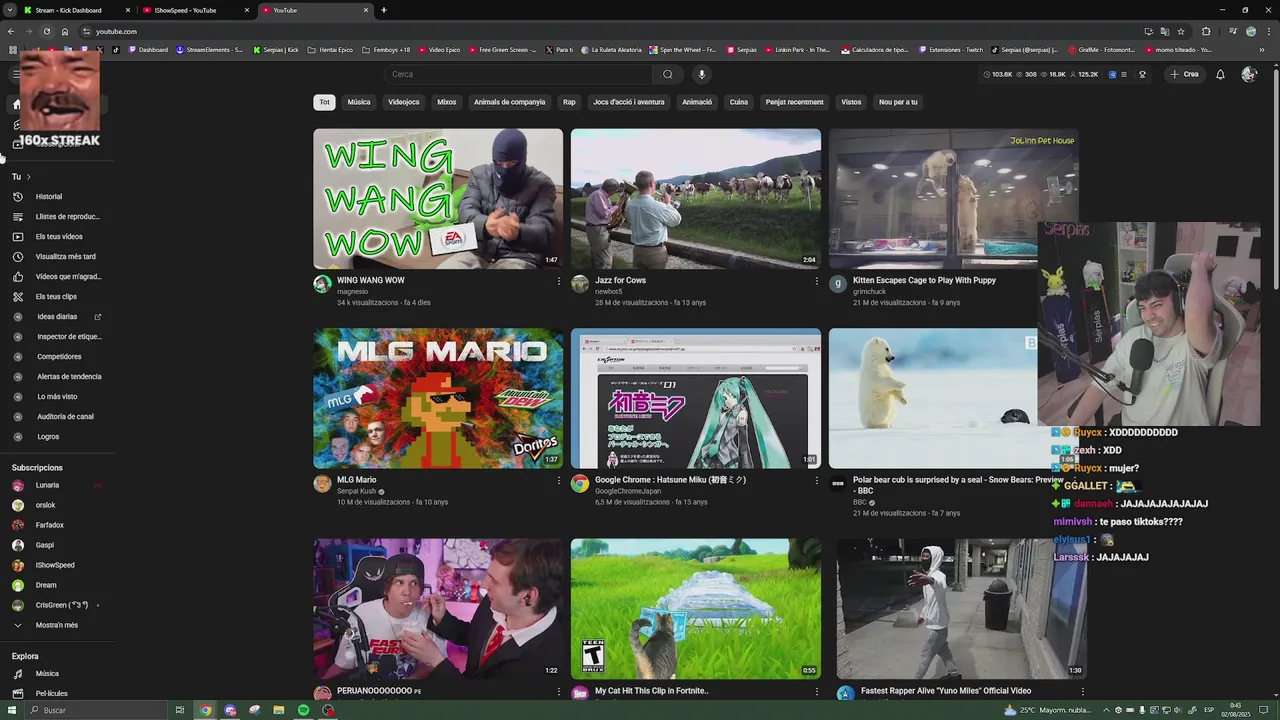The image size is (1280, 720).
Task: Open options for Google Chrome Hatsune Miku video
Action: (816, 481)
